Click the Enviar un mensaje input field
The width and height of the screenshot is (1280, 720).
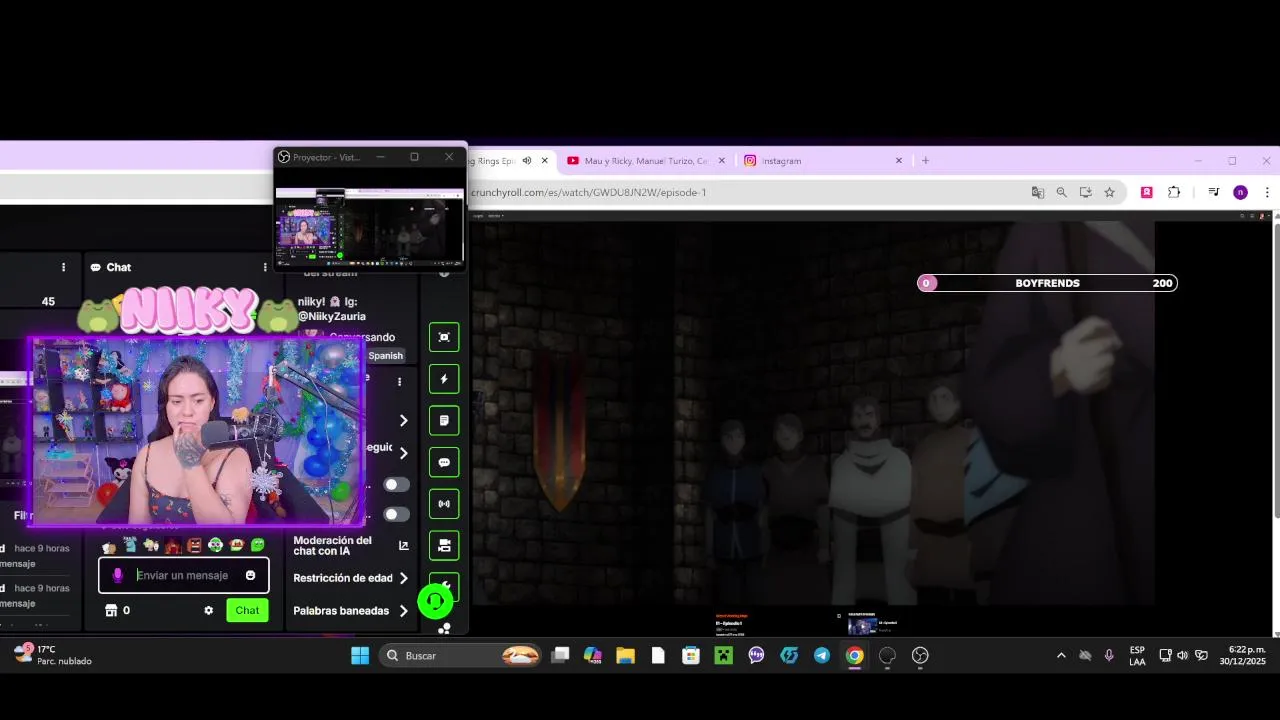[x=184, y=575]
